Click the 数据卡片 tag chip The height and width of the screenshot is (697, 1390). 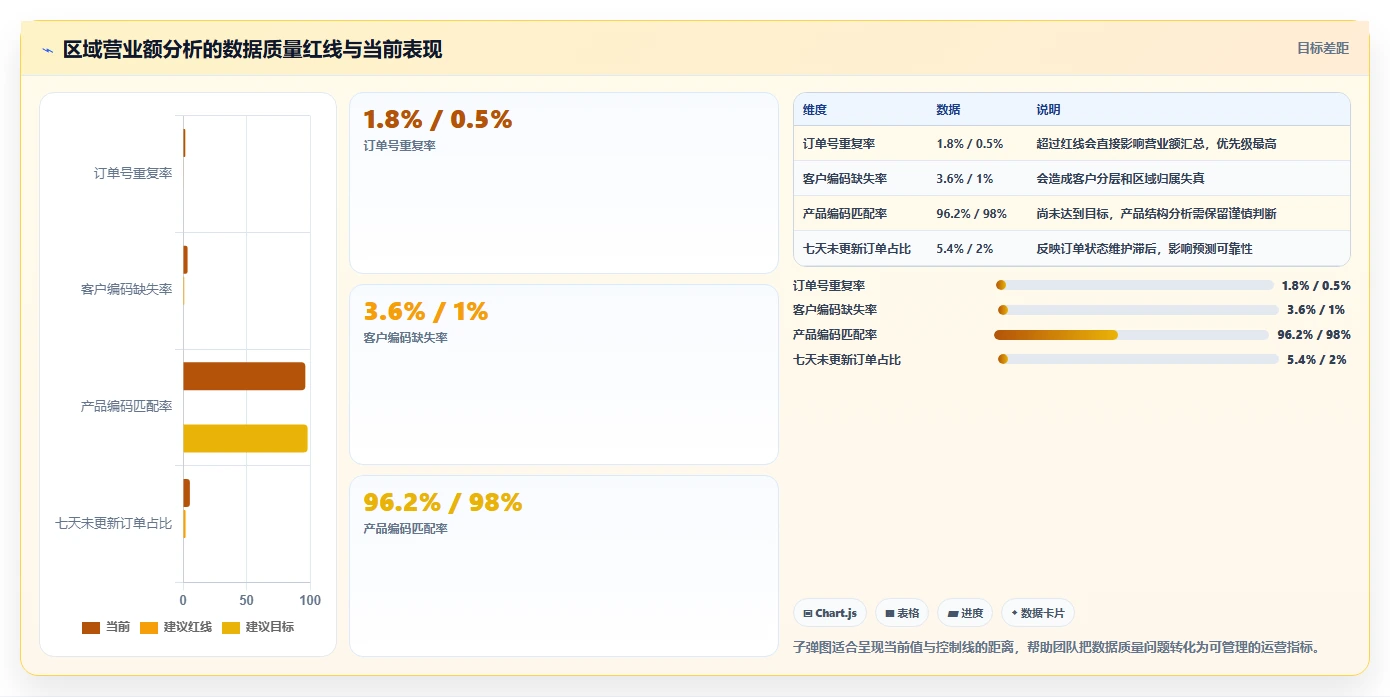pos(1038,613)
